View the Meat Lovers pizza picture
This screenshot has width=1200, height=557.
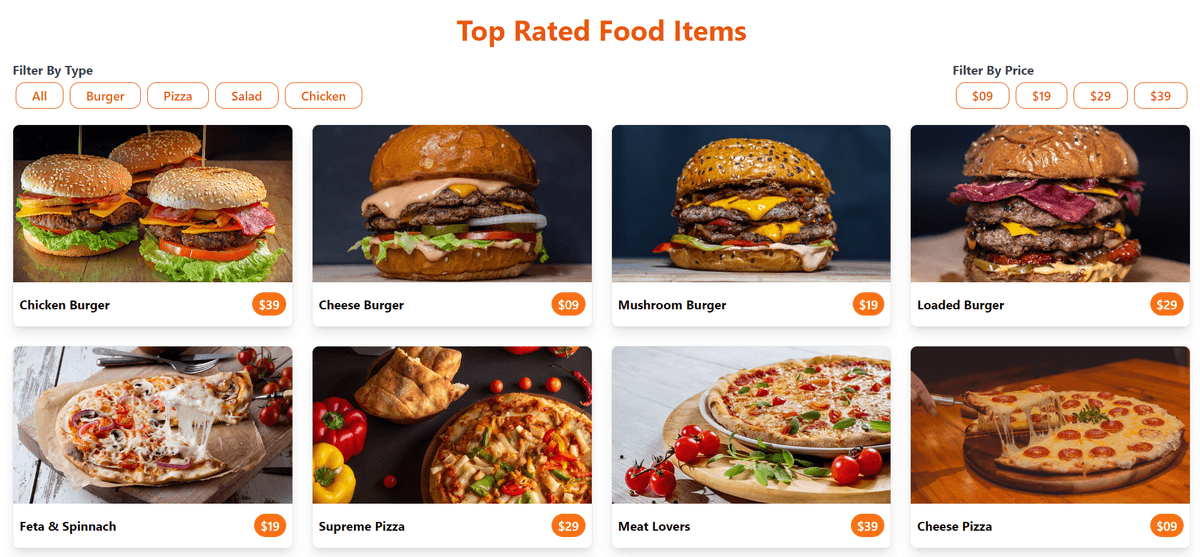pos(751,425)
